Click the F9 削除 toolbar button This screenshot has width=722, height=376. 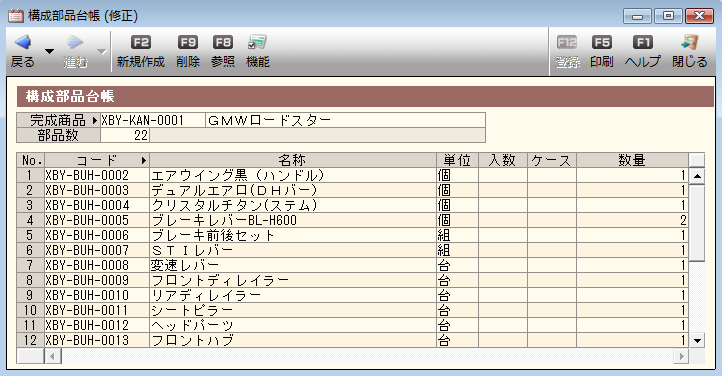[x=188, y=52]
